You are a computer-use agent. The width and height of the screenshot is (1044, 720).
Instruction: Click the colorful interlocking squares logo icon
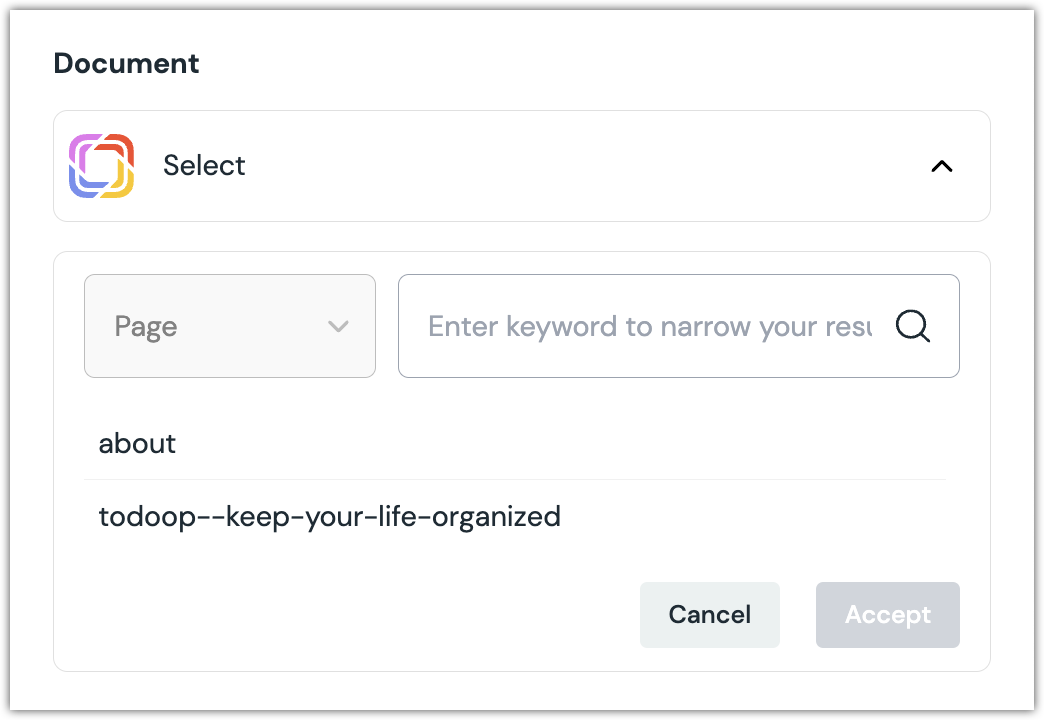tap(101, 166)
